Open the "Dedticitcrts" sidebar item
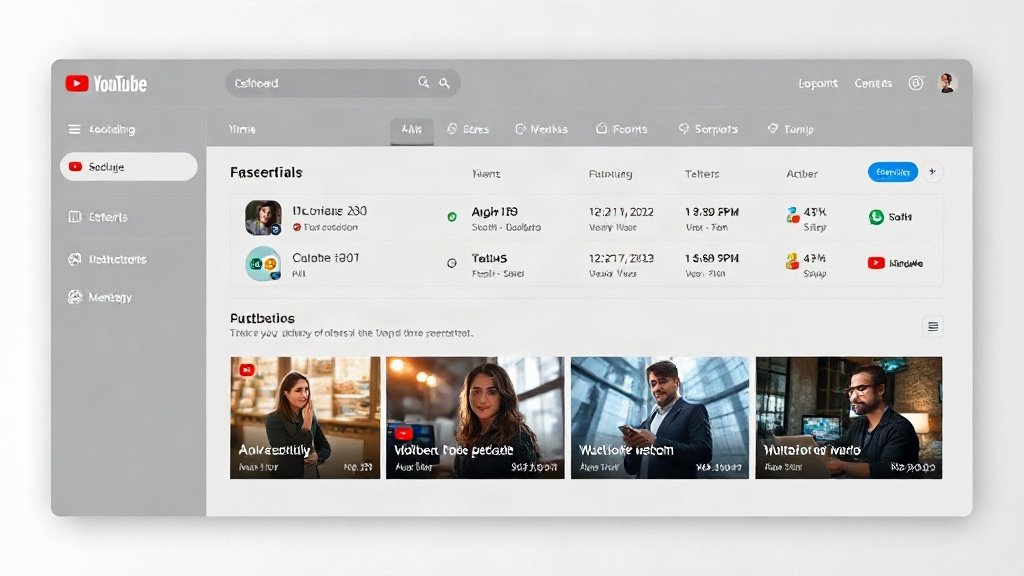The image size is (1024, 576). (107, 259)
